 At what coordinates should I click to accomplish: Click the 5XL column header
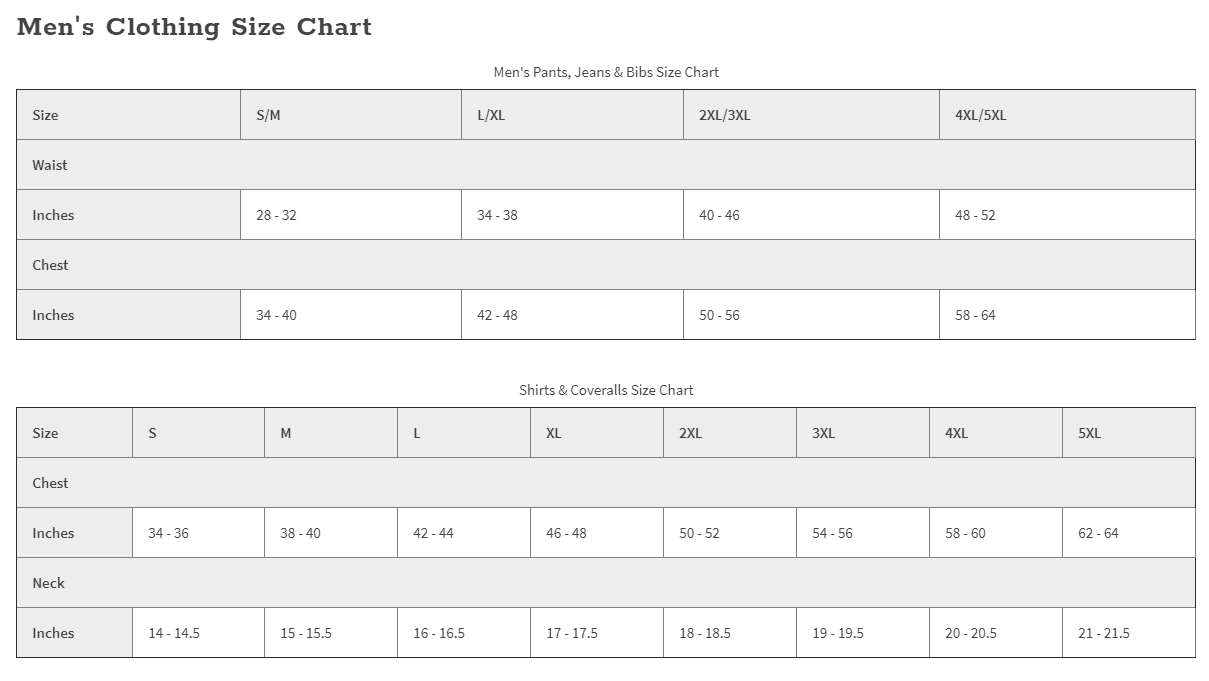pyautogui.click(x=1089, y=433)
